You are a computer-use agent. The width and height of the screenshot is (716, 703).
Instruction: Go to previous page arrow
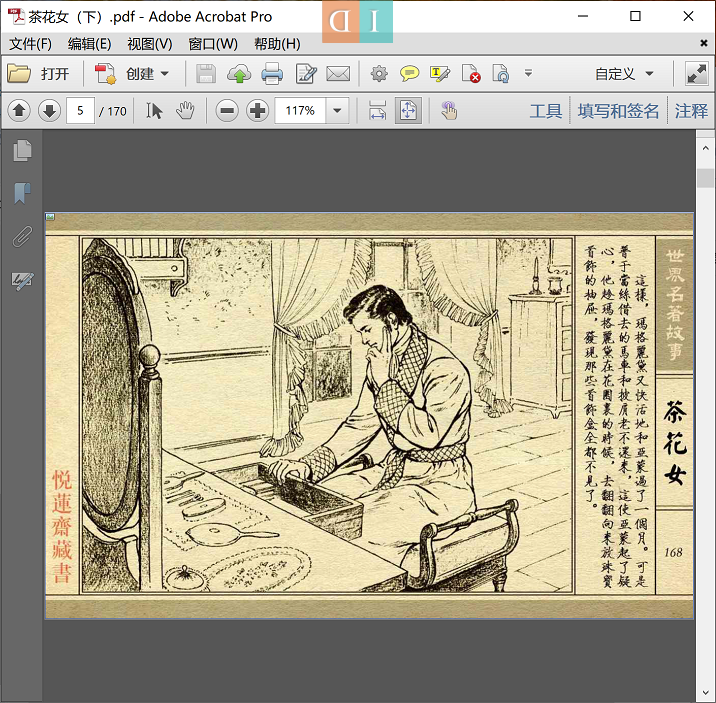(x=19, y=110)
